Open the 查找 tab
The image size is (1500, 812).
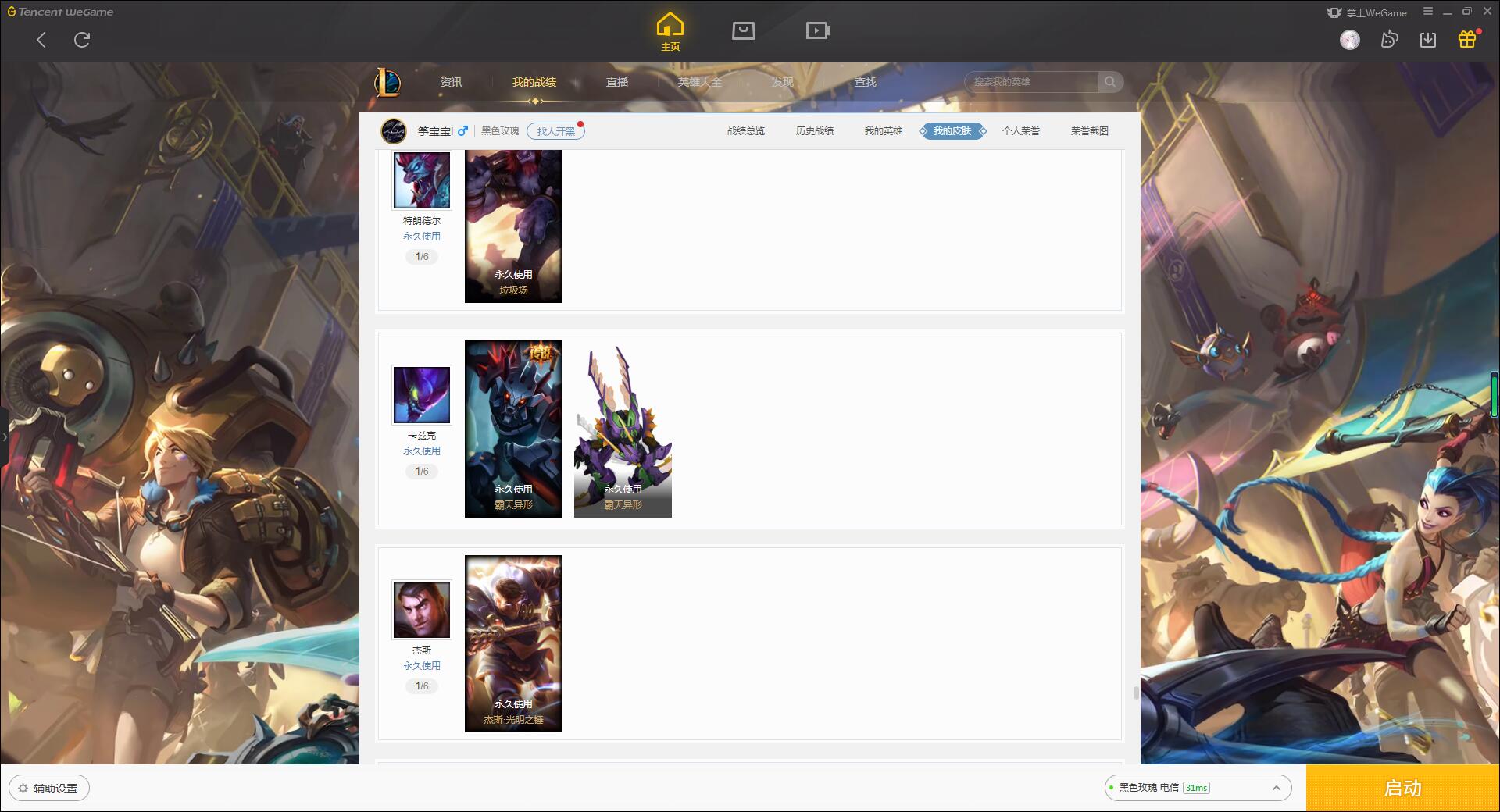tap(866, 82)
